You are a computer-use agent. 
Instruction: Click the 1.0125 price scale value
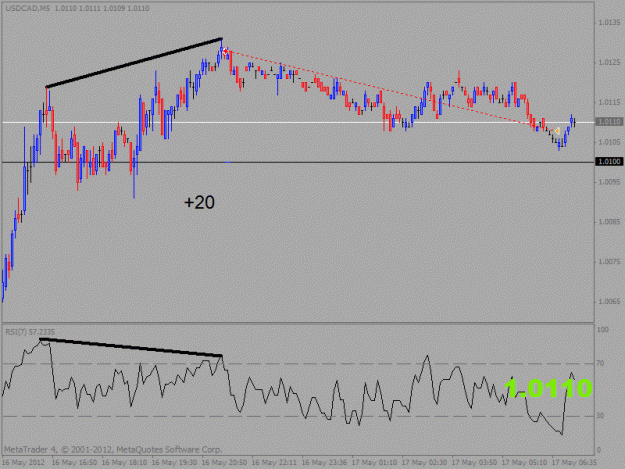(609, 62)
